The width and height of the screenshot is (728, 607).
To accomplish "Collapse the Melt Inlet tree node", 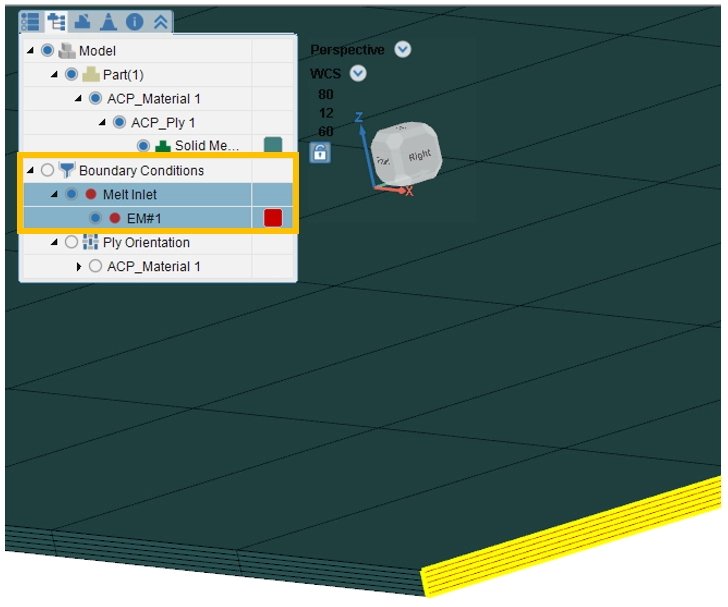I will 54,194.
